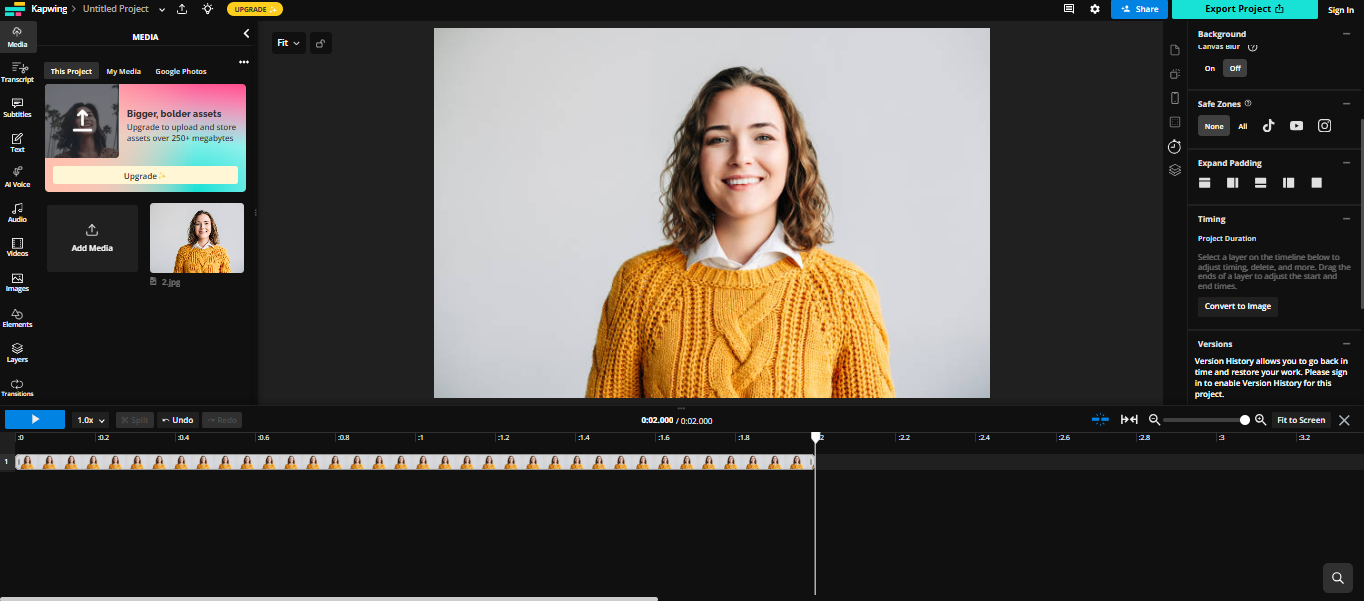1364x601 pixels.
Task: Click the Share button
Action: [x=1139, y=9]
